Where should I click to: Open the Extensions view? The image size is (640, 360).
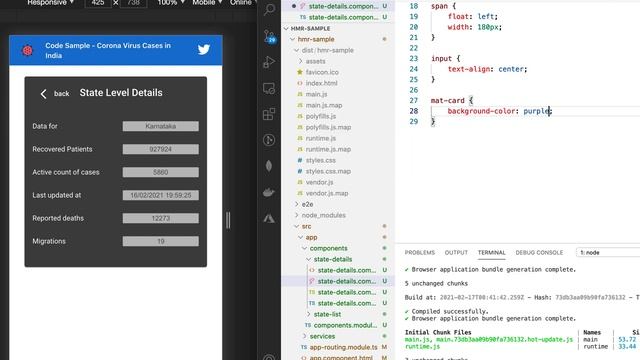point(269,114)
